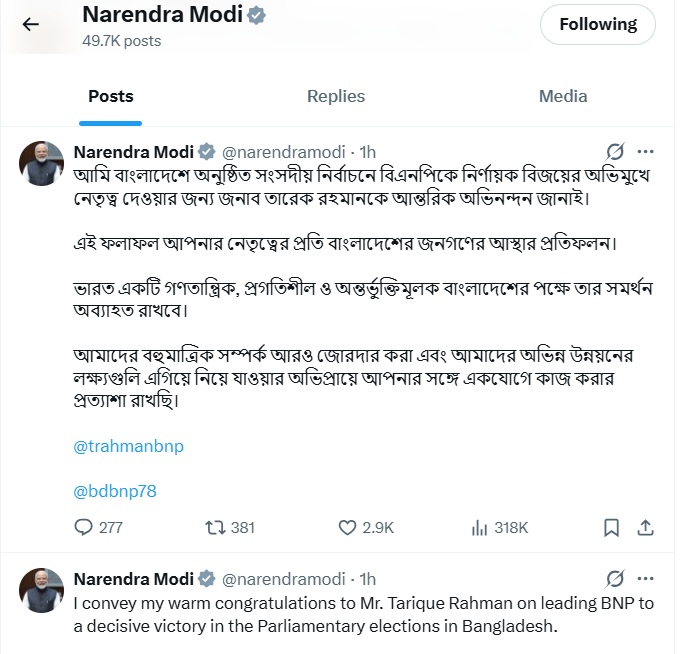Share the Bengali post
This screenshot has height=654, width=694.
pyautogui.click(x=646, y=527)
